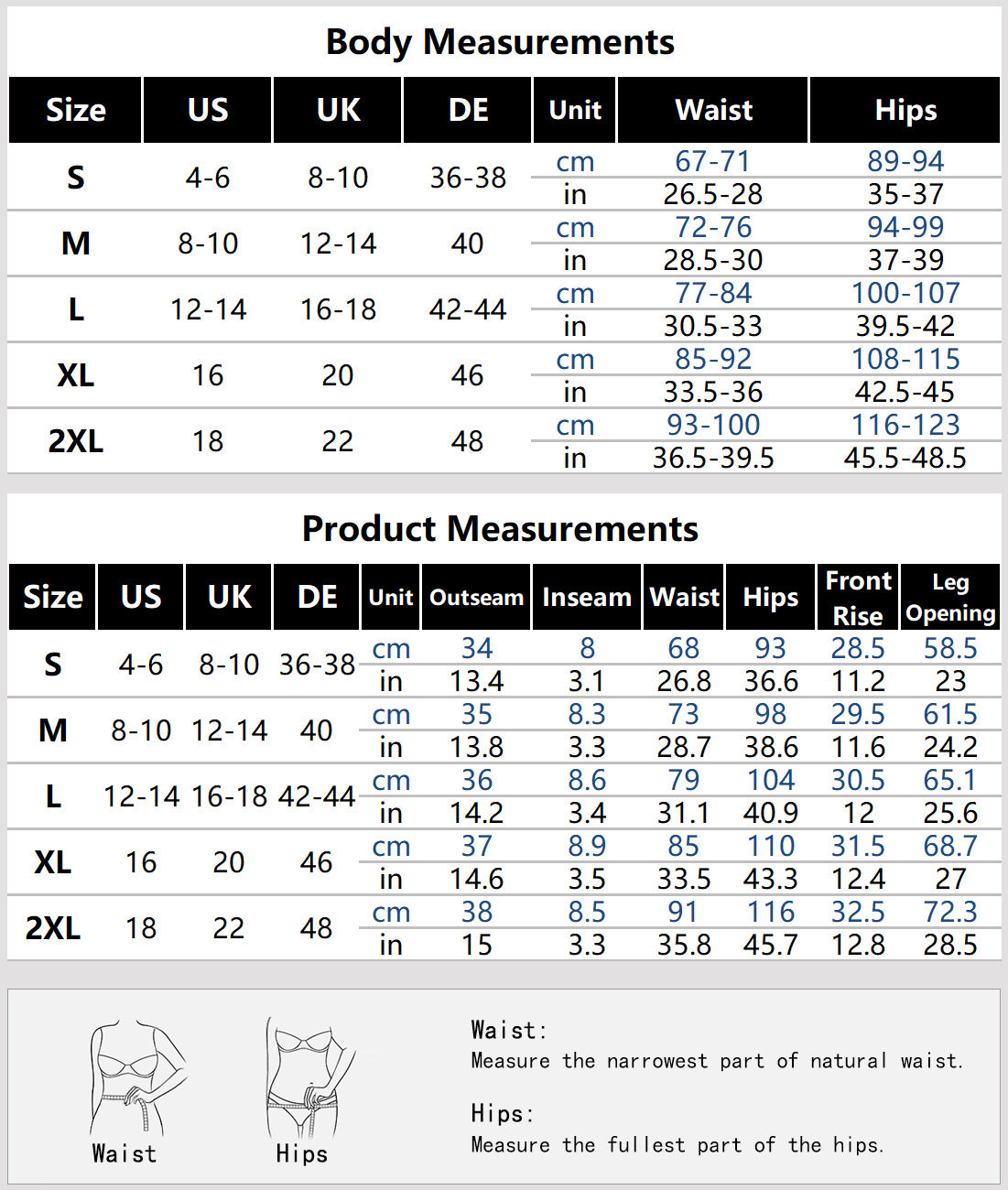1008x1190 pixels.
Task: Click the 13.4 outseam inch value
Action: point(476,681)
